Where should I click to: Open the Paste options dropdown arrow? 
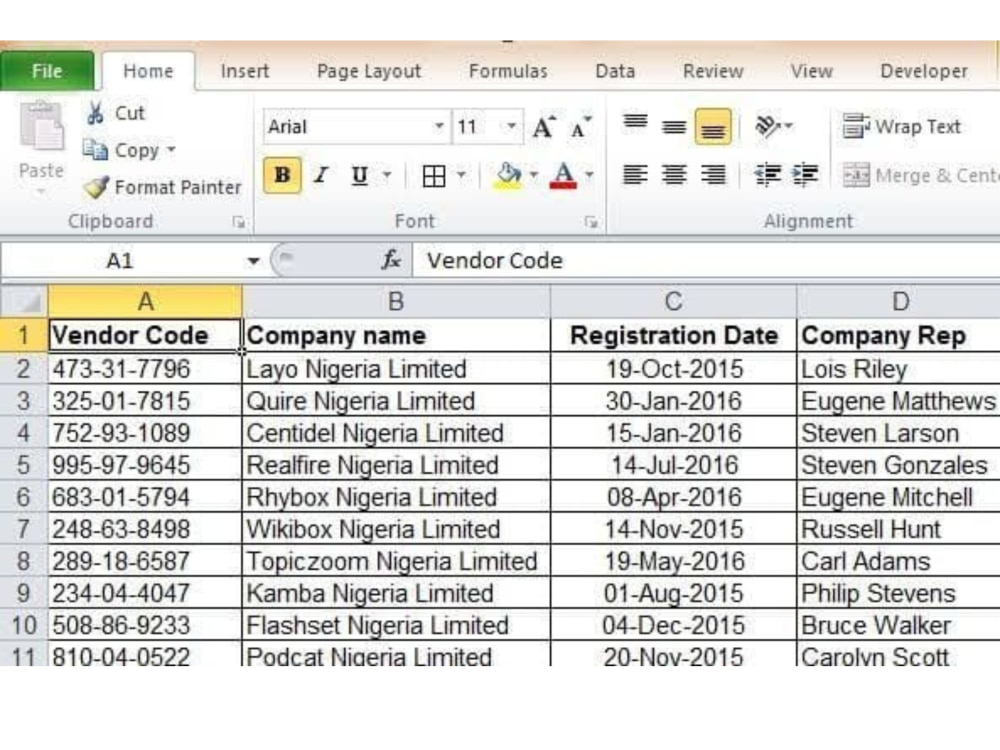[41, 192]
